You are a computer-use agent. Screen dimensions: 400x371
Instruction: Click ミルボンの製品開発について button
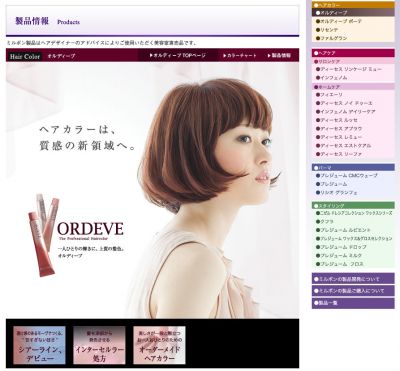(x=353, y=279)
